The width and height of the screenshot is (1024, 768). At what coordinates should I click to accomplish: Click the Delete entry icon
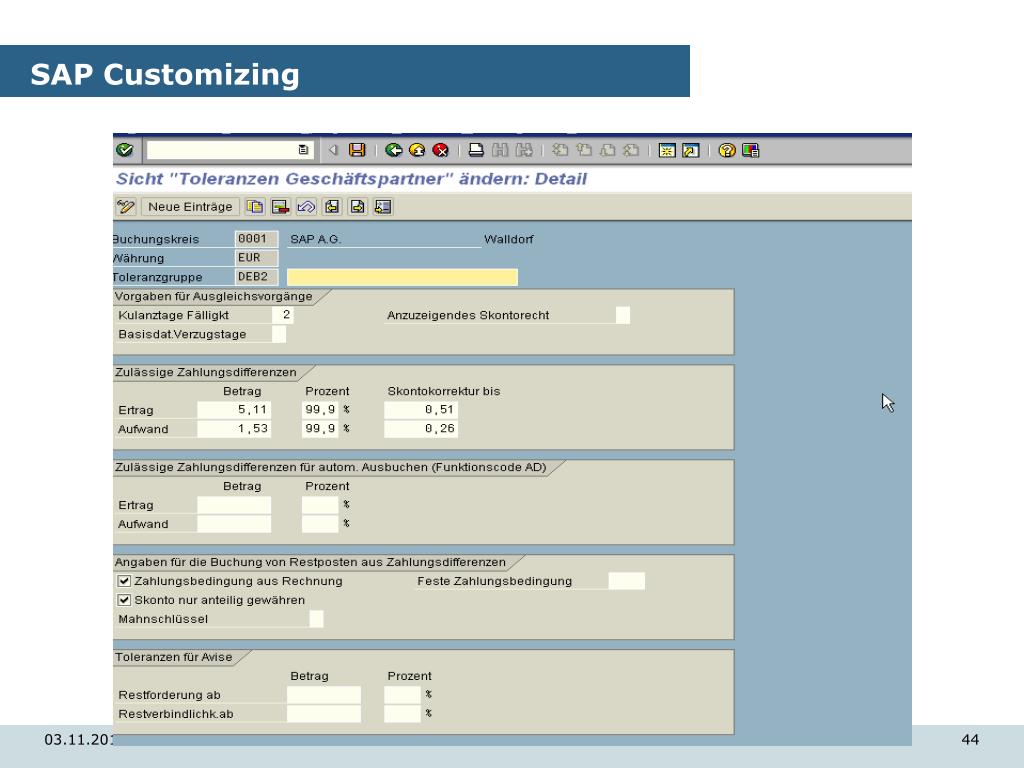click(x=280, y=207)
